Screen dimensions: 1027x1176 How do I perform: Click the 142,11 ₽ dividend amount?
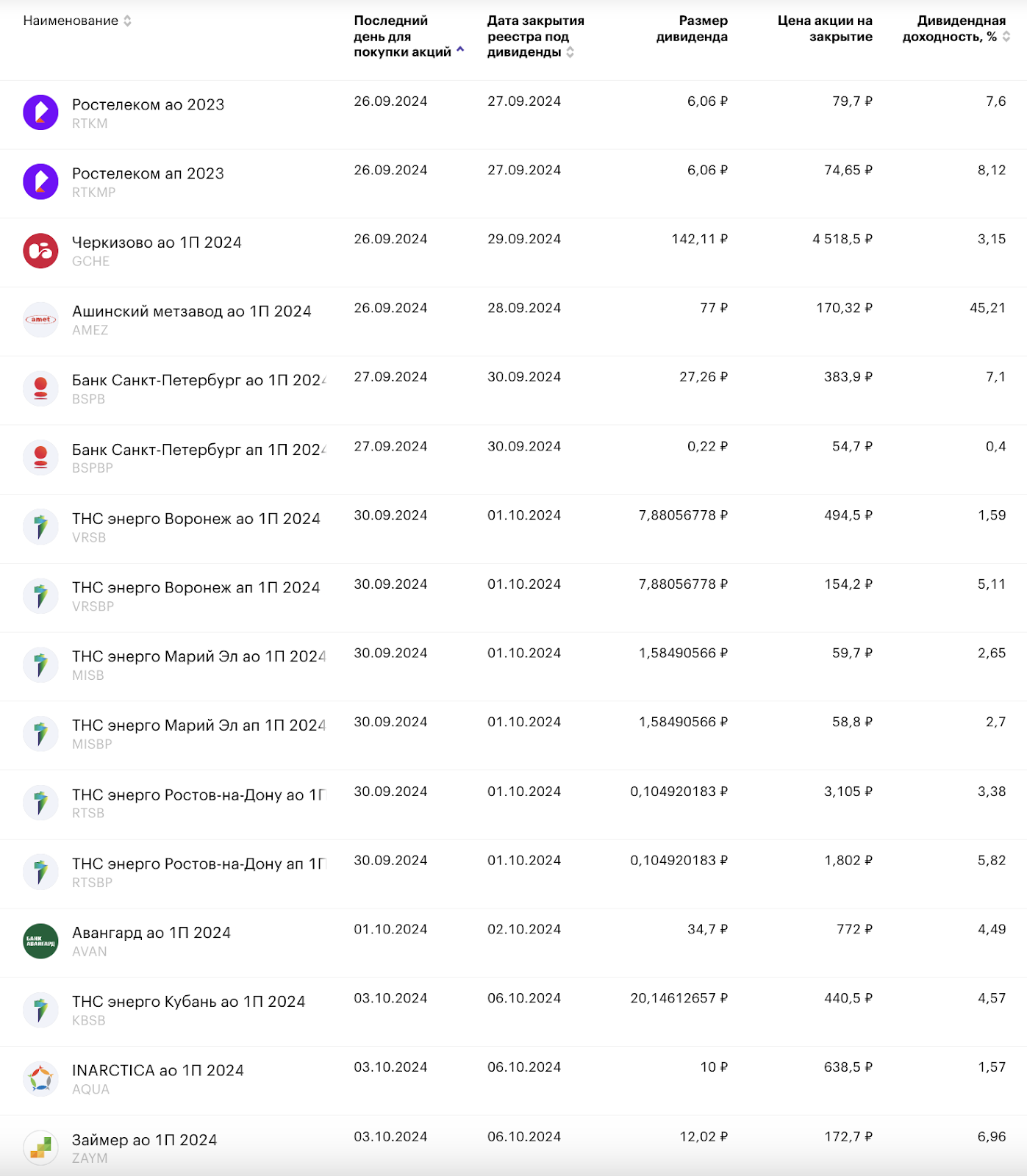[700, 239]
